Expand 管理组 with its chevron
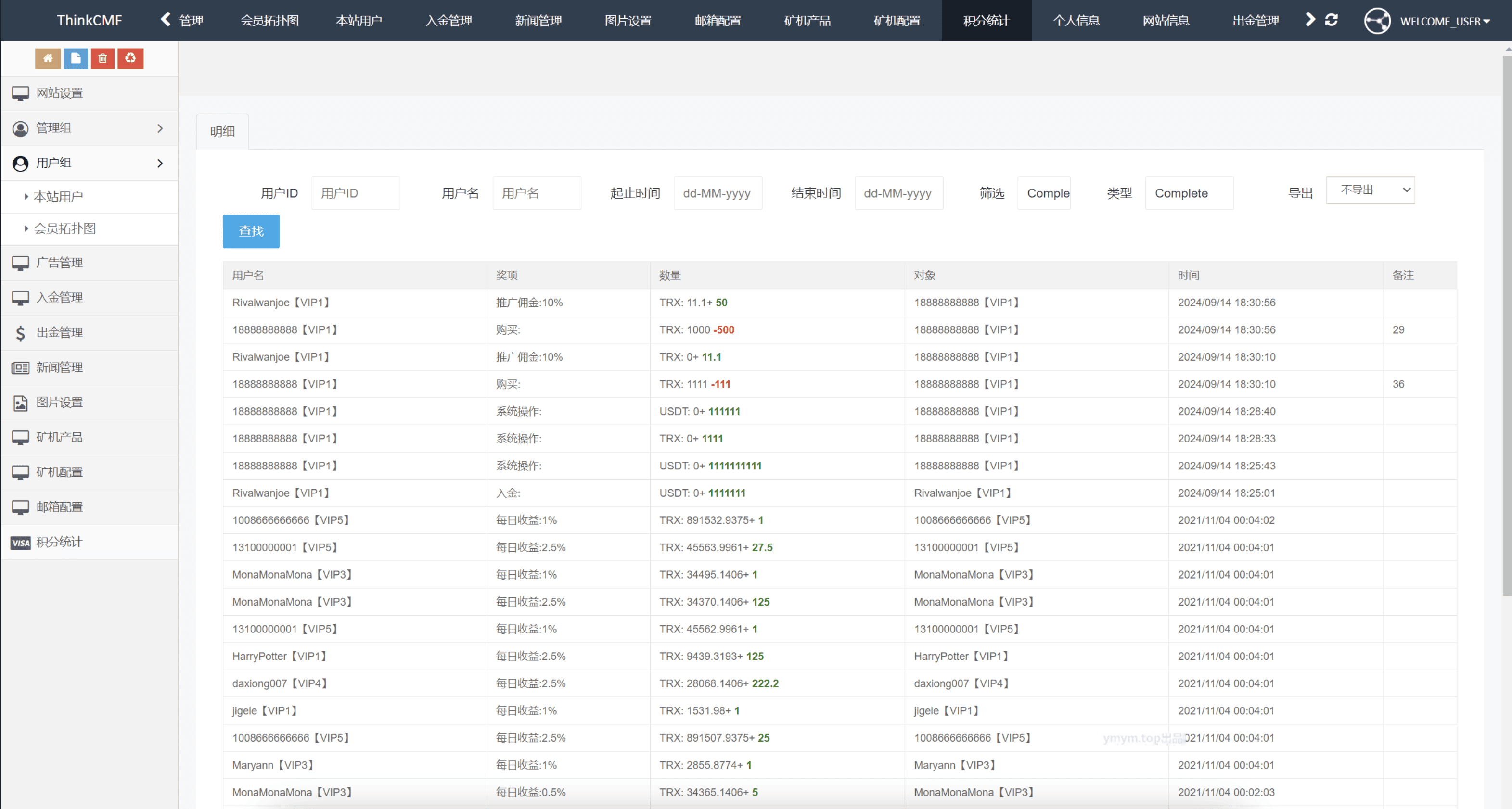This screenshot has height=809, width=1512. click(160, 128)
